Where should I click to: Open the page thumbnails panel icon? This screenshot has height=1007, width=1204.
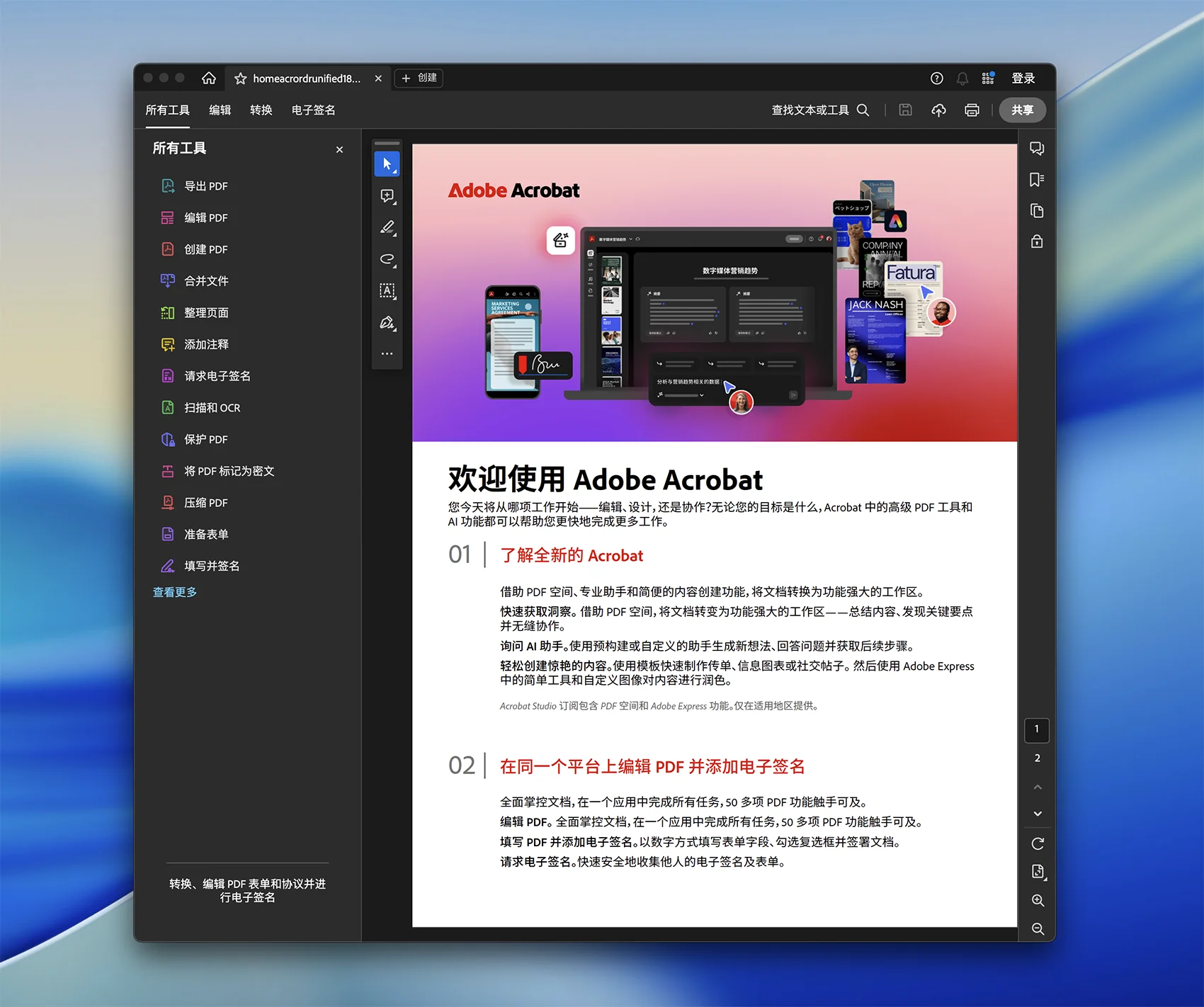click(x=1037, y=210)
